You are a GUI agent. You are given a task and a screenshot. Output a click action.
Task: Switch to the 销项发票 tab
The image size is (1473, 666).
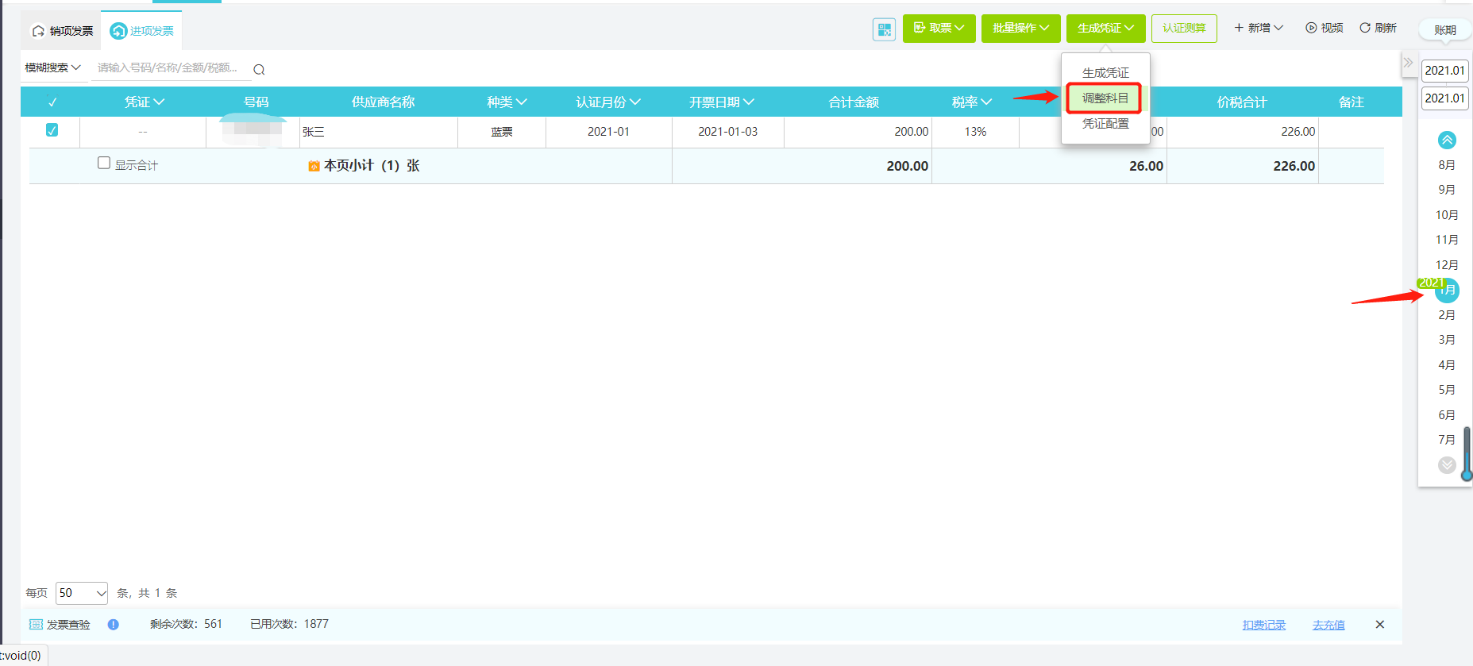(62, 31)
